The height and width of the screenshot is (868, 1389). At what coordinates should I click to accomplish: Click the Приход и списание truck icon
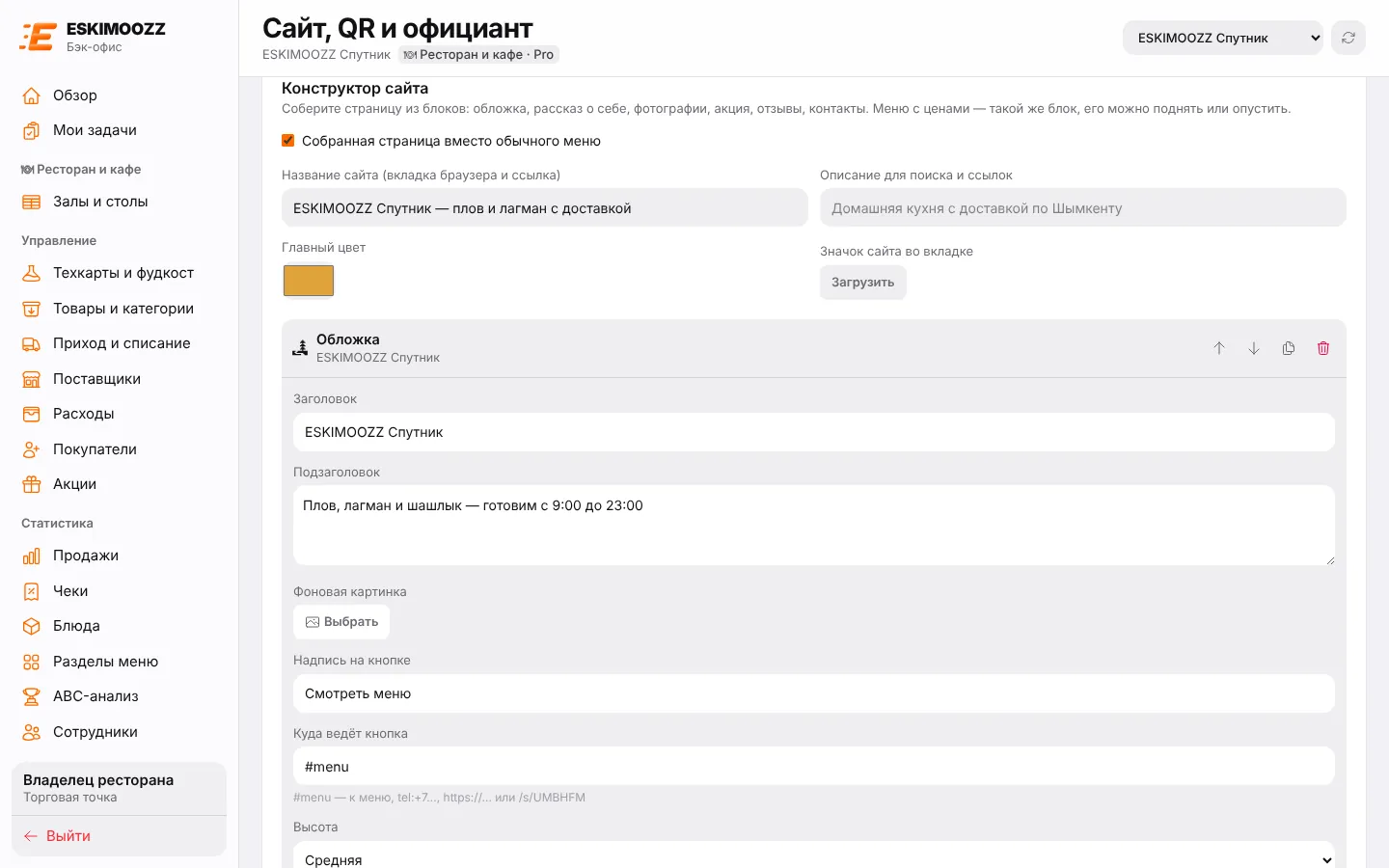[32, 343]
